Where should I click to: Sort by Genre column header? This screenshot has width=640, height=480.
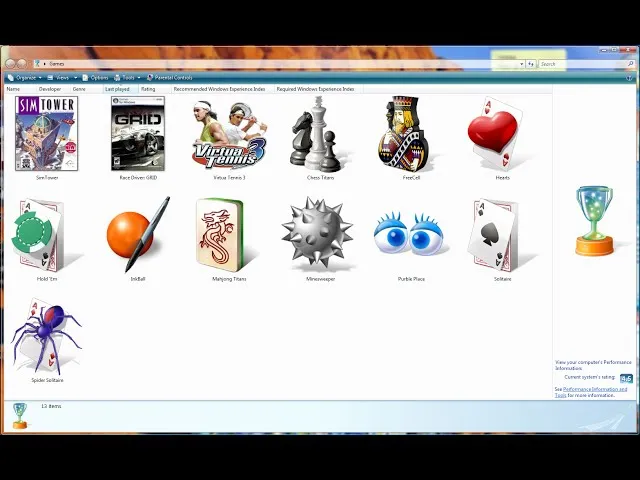click(x=87, y=89)
